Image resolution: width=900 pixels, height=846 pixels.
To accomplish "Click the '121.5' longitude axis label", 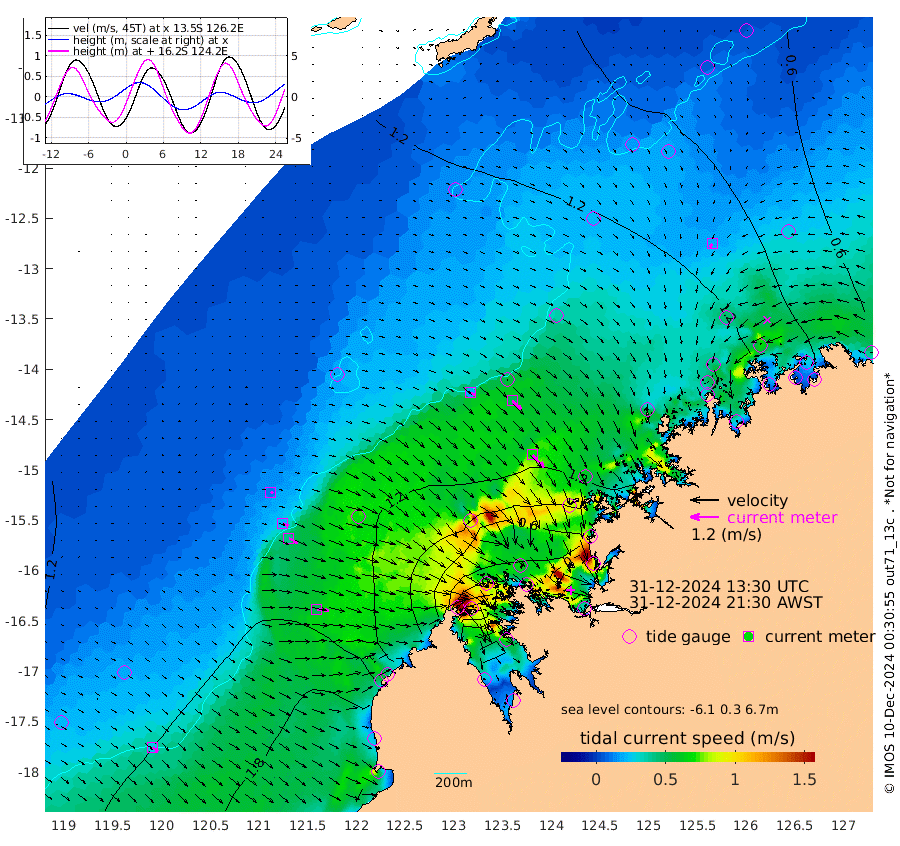I will [x=308, y=825].
